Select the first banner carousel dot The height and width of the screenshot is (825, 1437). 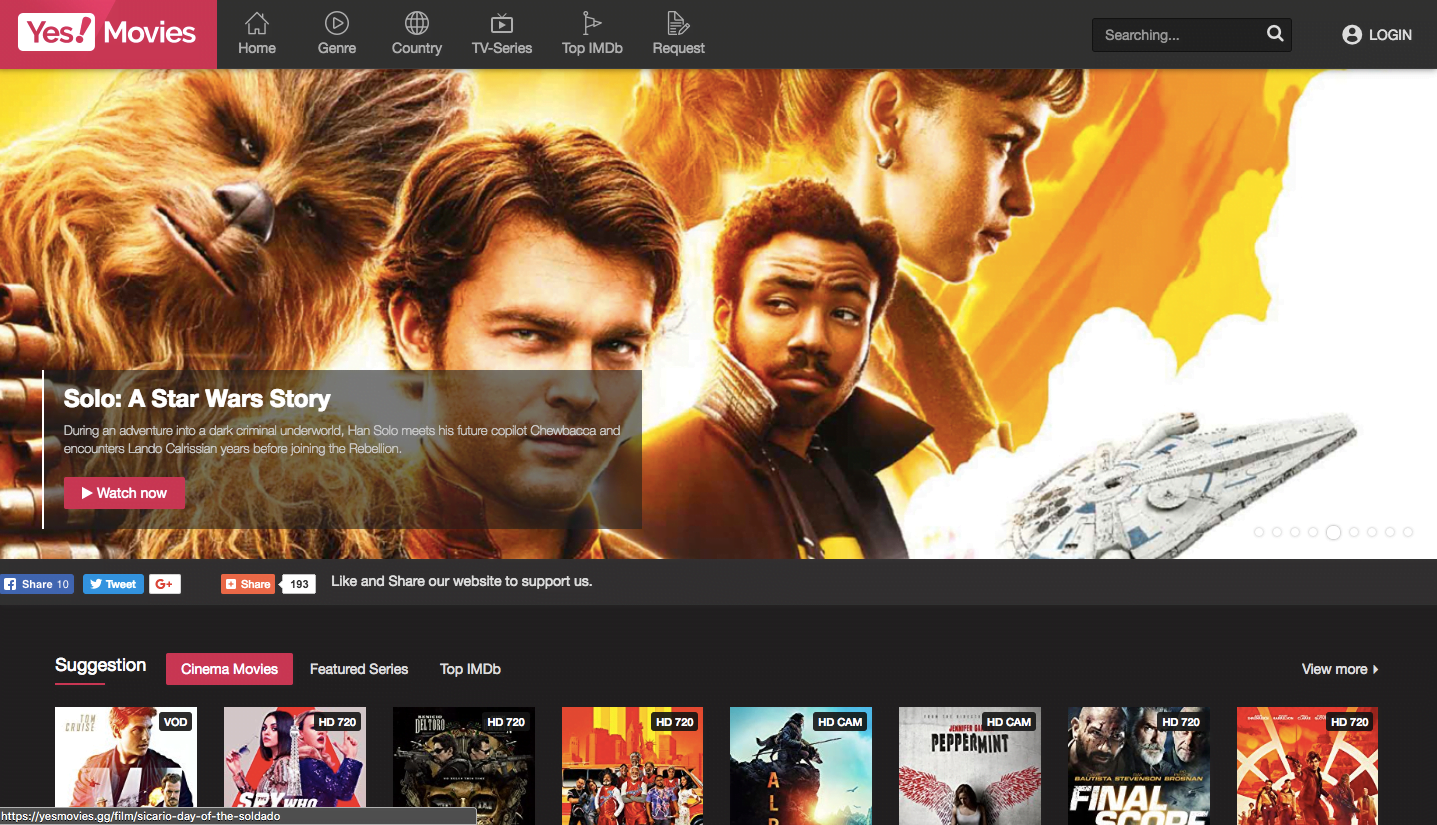1259,532
